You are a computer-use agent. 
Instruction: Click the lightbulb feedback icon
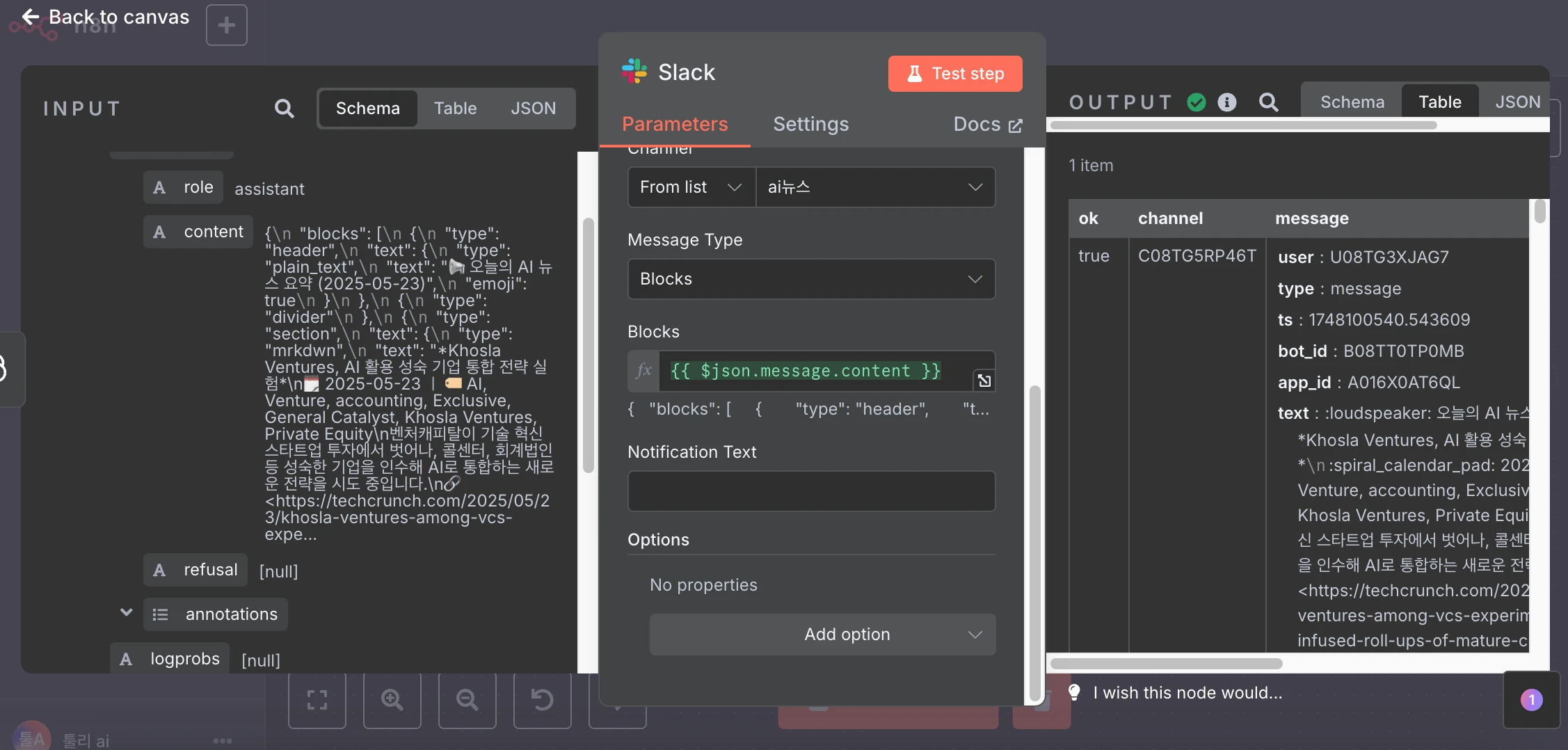pyautogui.click(x=1074, y=692)
